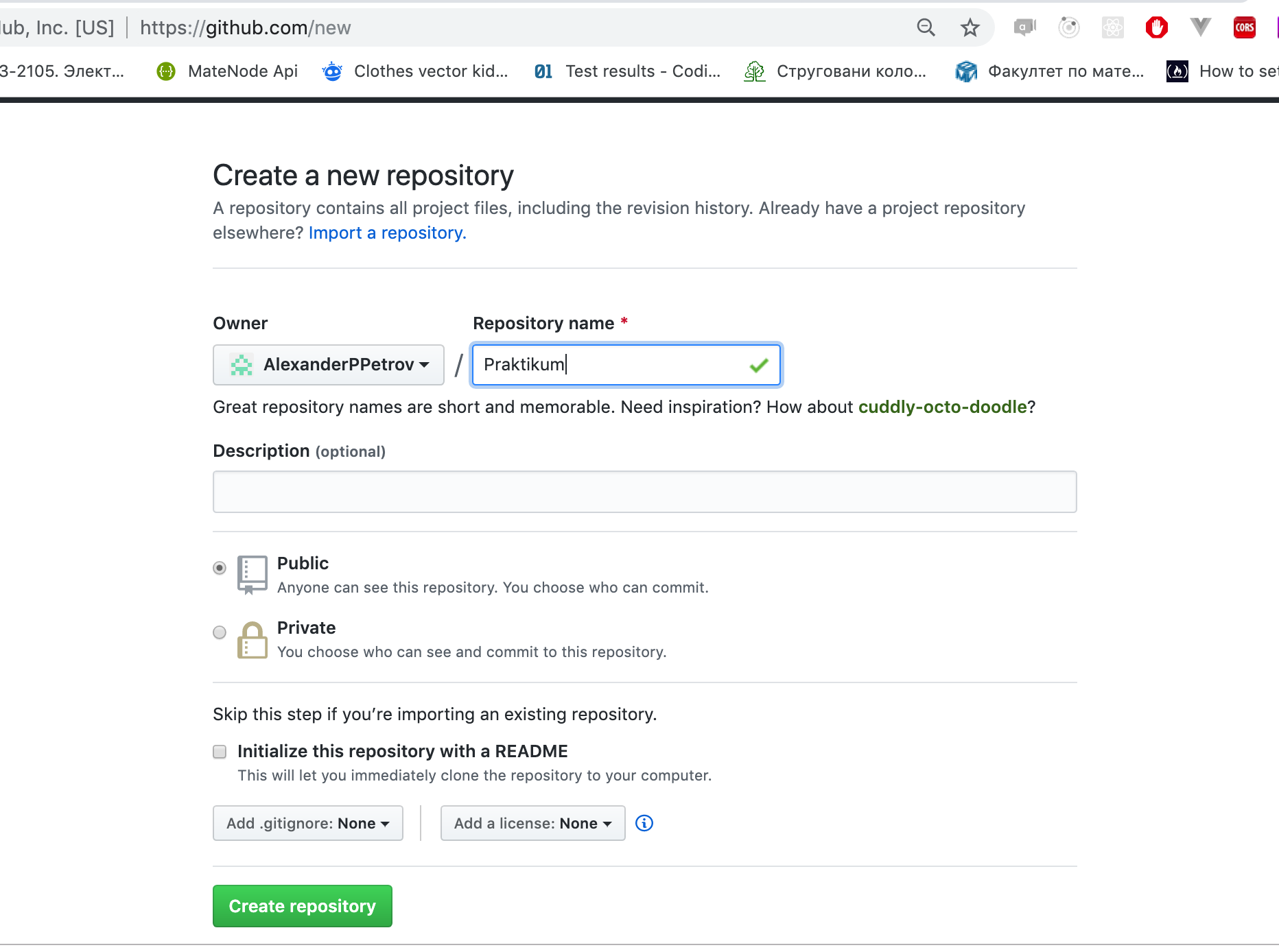Follow the Import a repository link
Image resolution: width=1279 pixels, height=952 pixels.
388,233
